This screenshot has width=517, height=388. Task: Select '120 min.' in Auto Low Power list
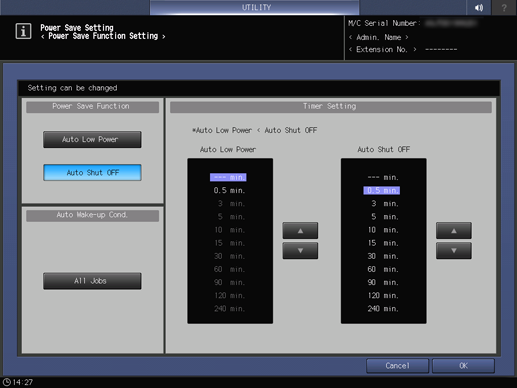coord(229,295)
